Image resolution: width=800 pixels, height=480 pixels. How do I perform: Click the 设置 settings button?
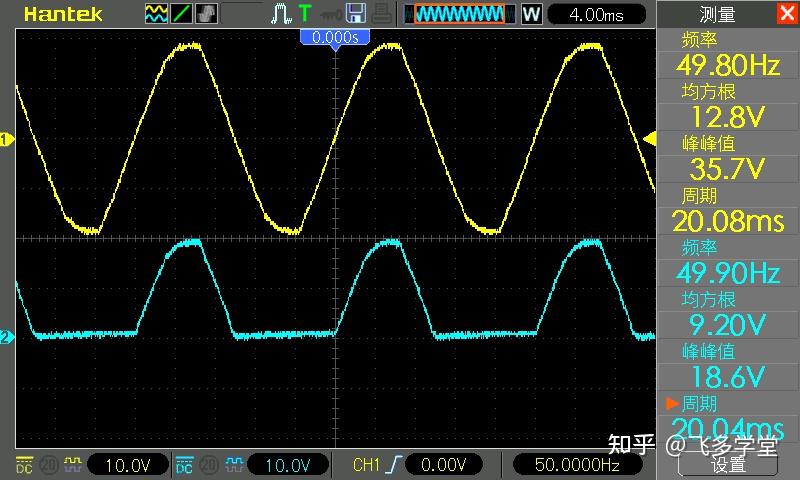tap(728, 464)
